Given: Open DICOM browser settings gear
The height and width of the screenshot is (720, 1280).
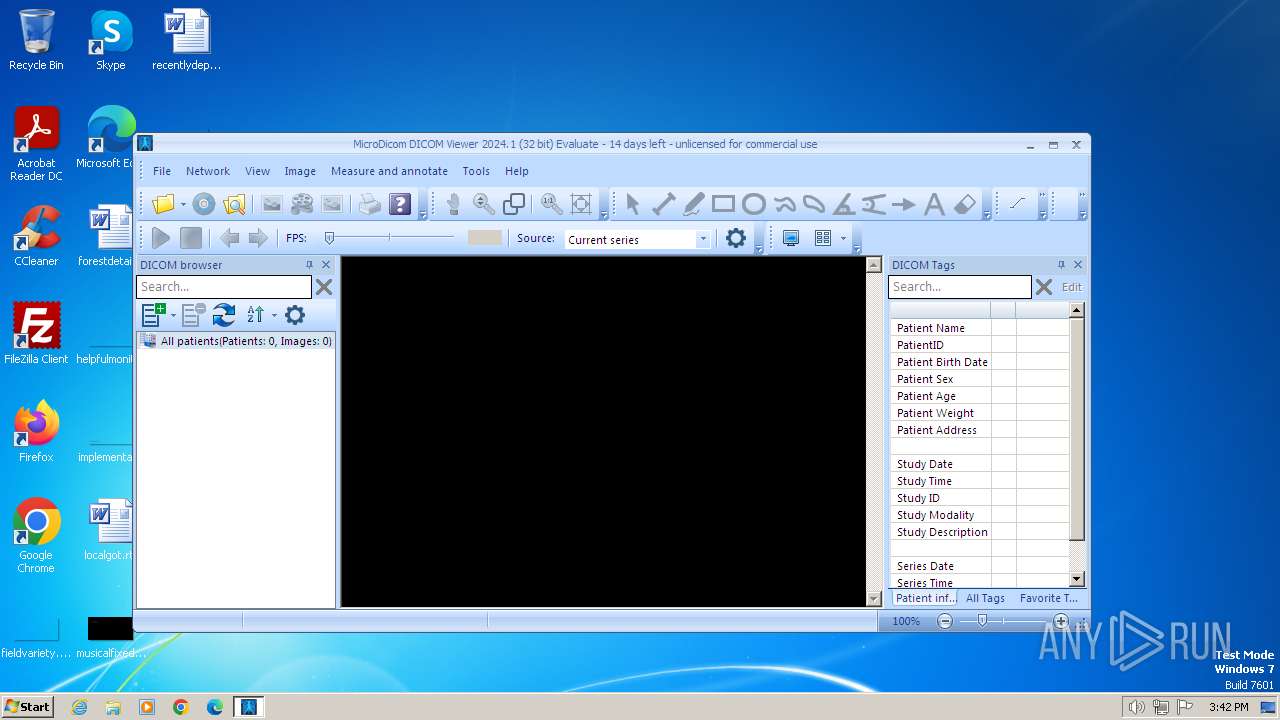Looking at the screenshot, I should point(294,315).
